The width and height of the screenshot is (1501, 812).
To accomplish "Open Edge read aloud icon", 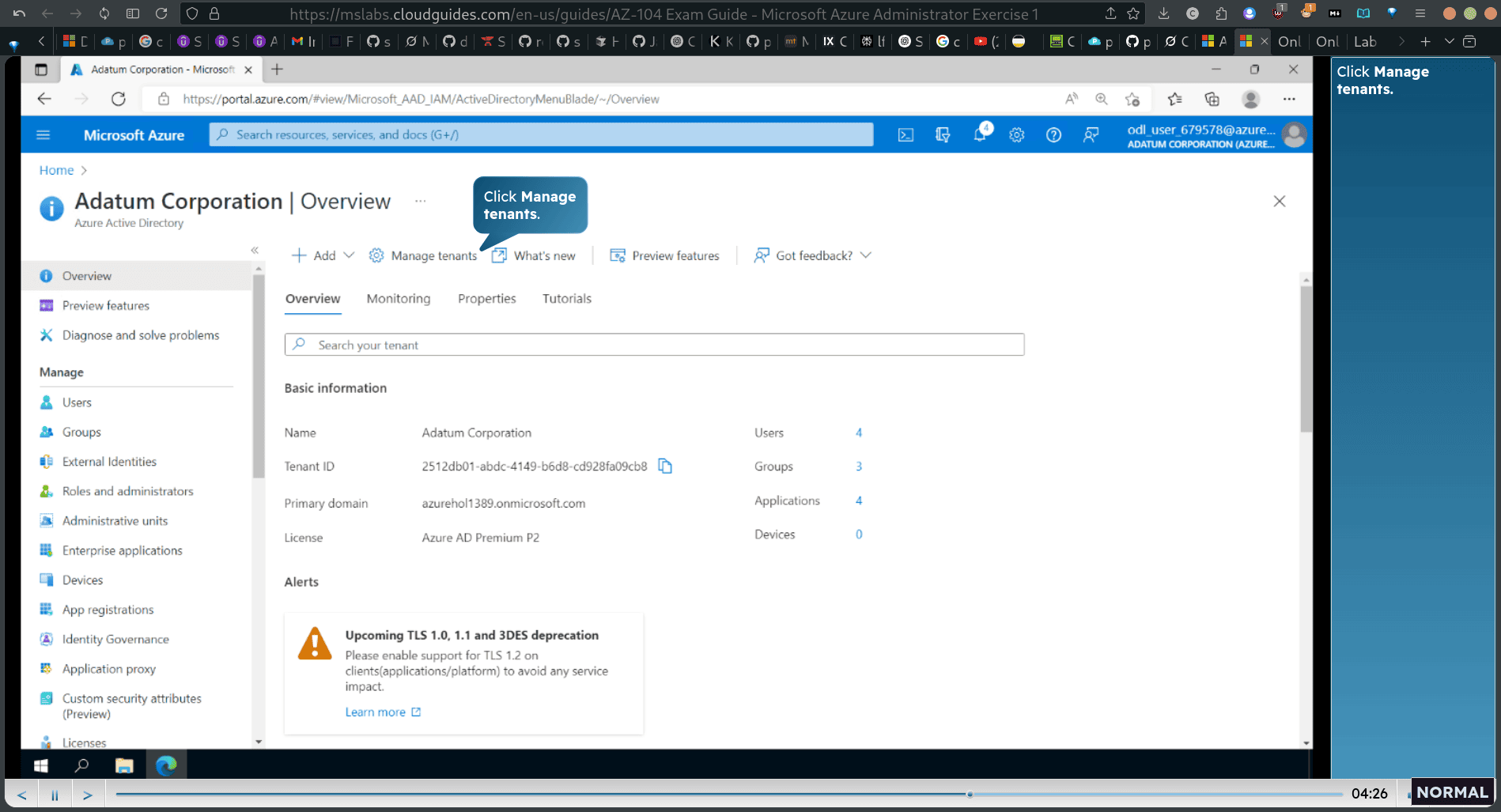I will pyautogui.click(x=1071, y=99).
